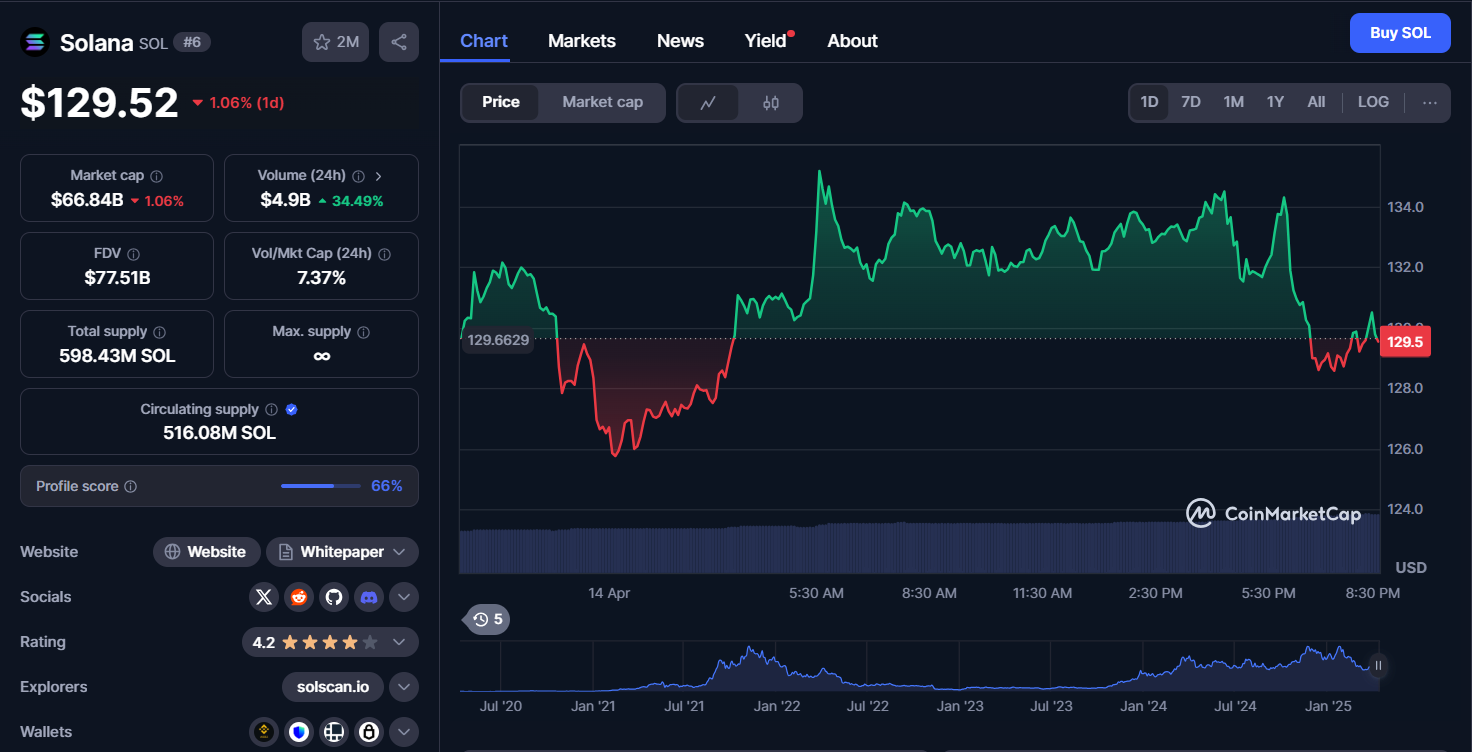This screenshot has width=1472, height=752.
Task: Set chart range to All
Action: tap(1316, 102)
